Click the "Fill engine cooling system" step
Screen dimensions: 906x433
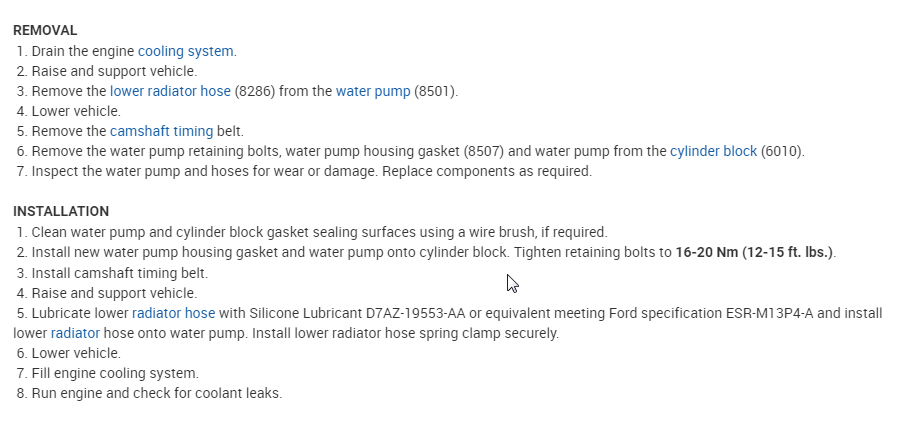tap(115, 373)
